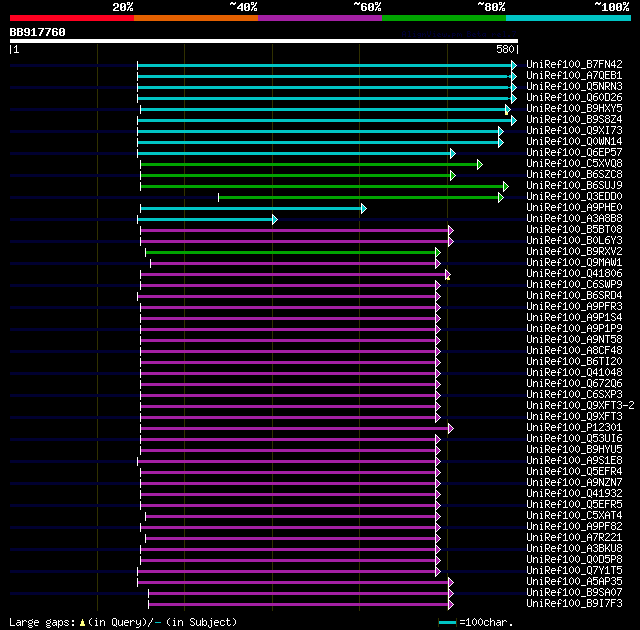Click the cyan arrowhead of the UniRef100_A9PHE0 alignment
The height and width of the screenshot is (630, 640).
(x=364, y=209)
